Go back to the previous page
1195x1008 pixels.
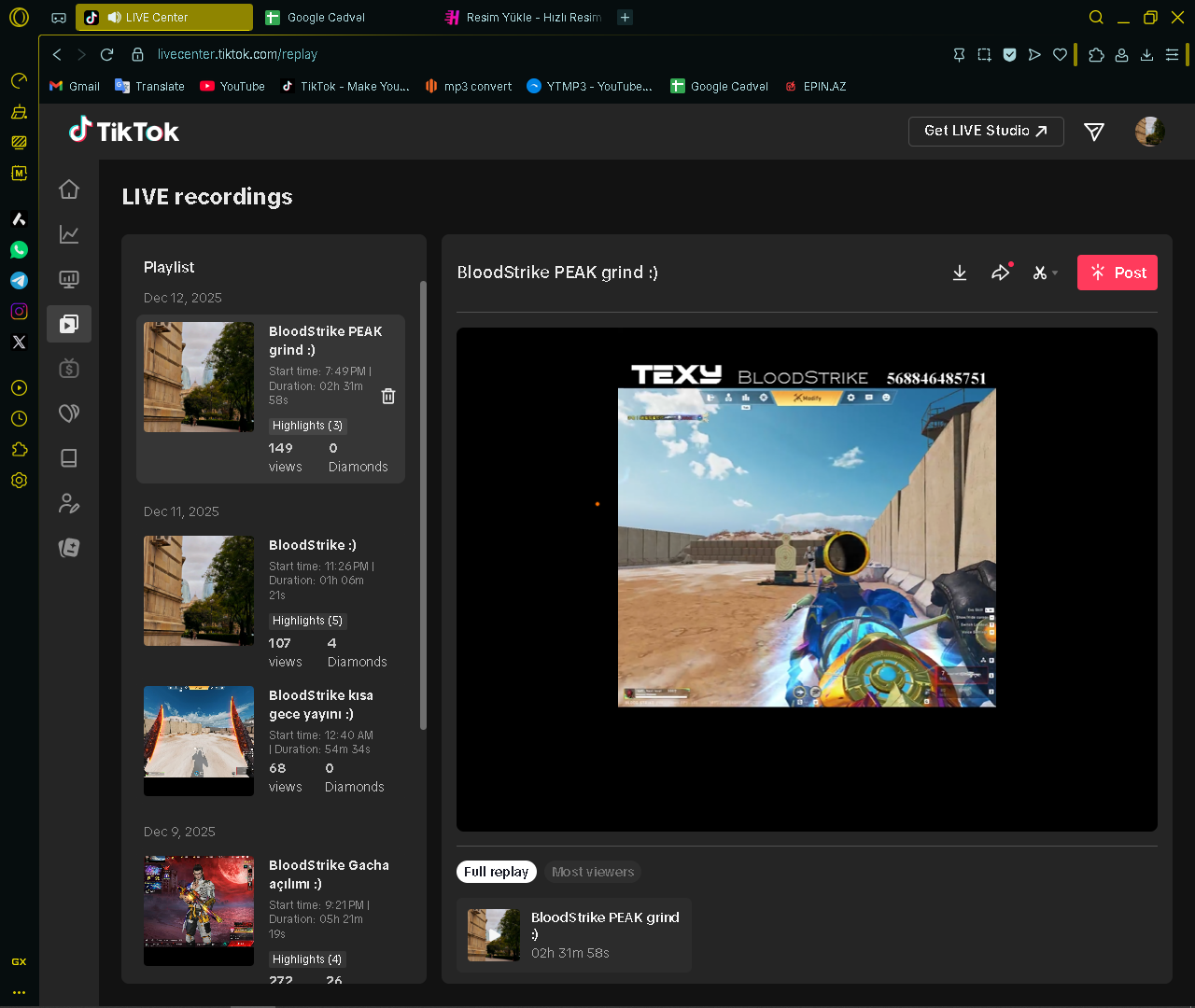[x=57, y=55]
